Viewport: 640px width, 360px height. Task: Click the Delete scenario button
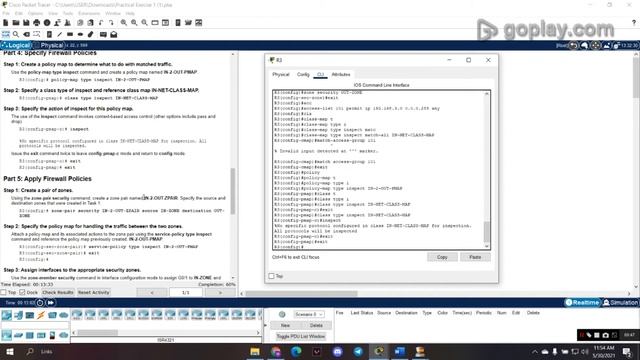pyautogui.click(x=316, y=325)
